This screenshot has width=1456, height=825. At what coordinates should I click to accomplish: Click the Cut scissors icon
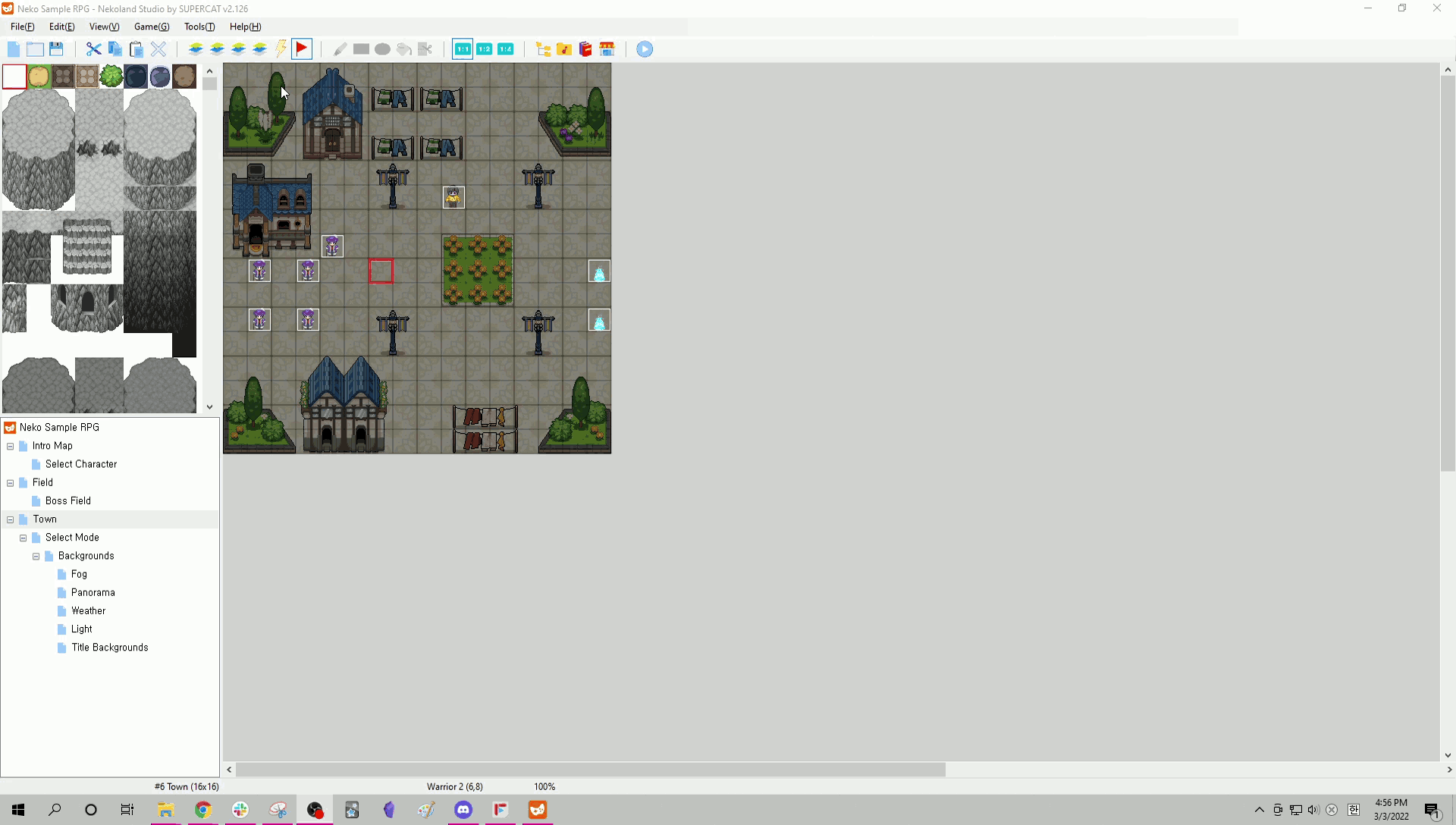coord(93,49)
